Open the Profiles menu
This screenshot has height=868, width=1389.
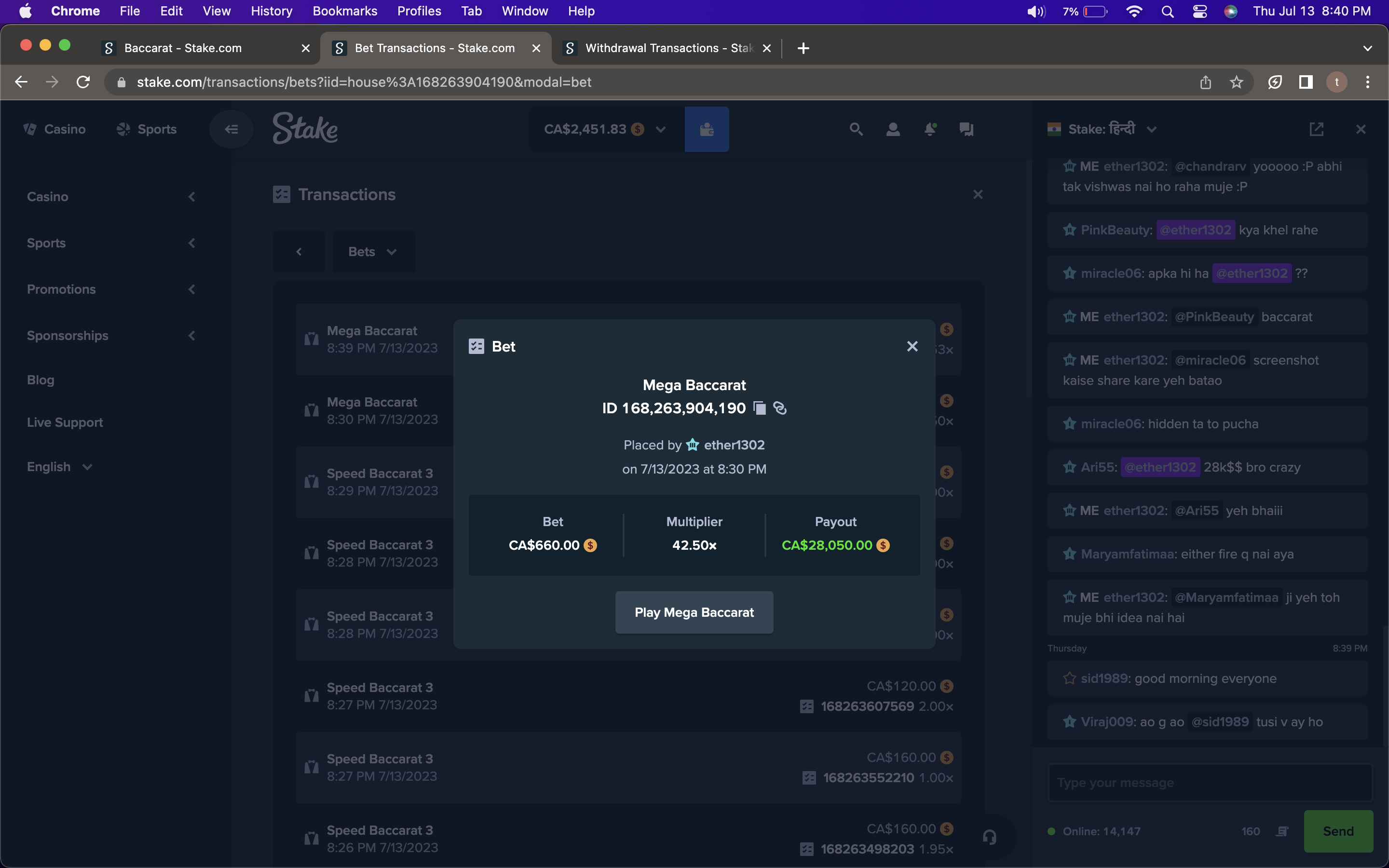pyautogui.click(x=419, y=11)
